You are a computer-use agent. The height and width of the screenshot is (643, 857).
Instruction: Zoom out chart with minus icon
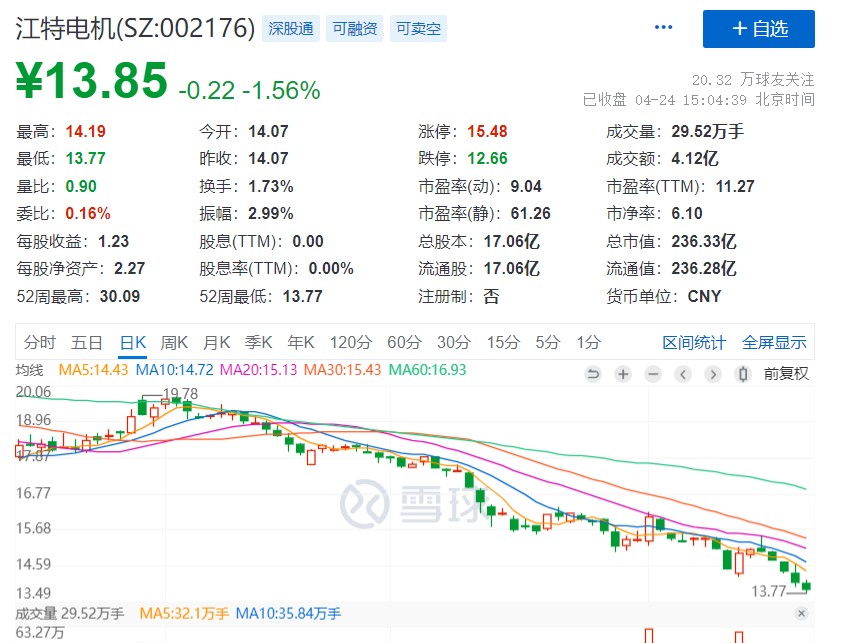pos(653,374)
